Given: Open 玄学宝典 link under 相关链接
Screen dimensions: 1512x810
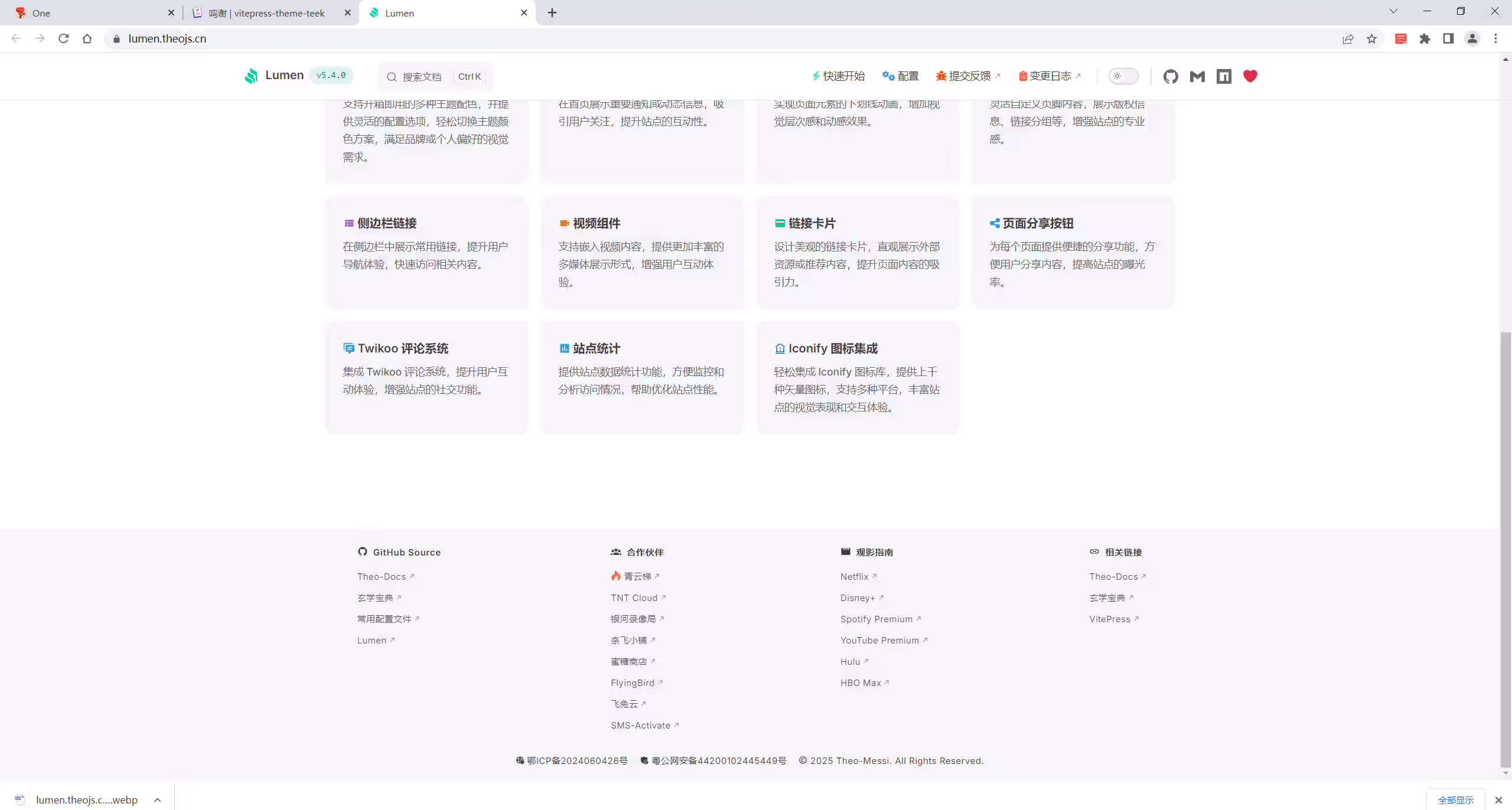Looking at the screenshot, I should tap(1112, 598).
